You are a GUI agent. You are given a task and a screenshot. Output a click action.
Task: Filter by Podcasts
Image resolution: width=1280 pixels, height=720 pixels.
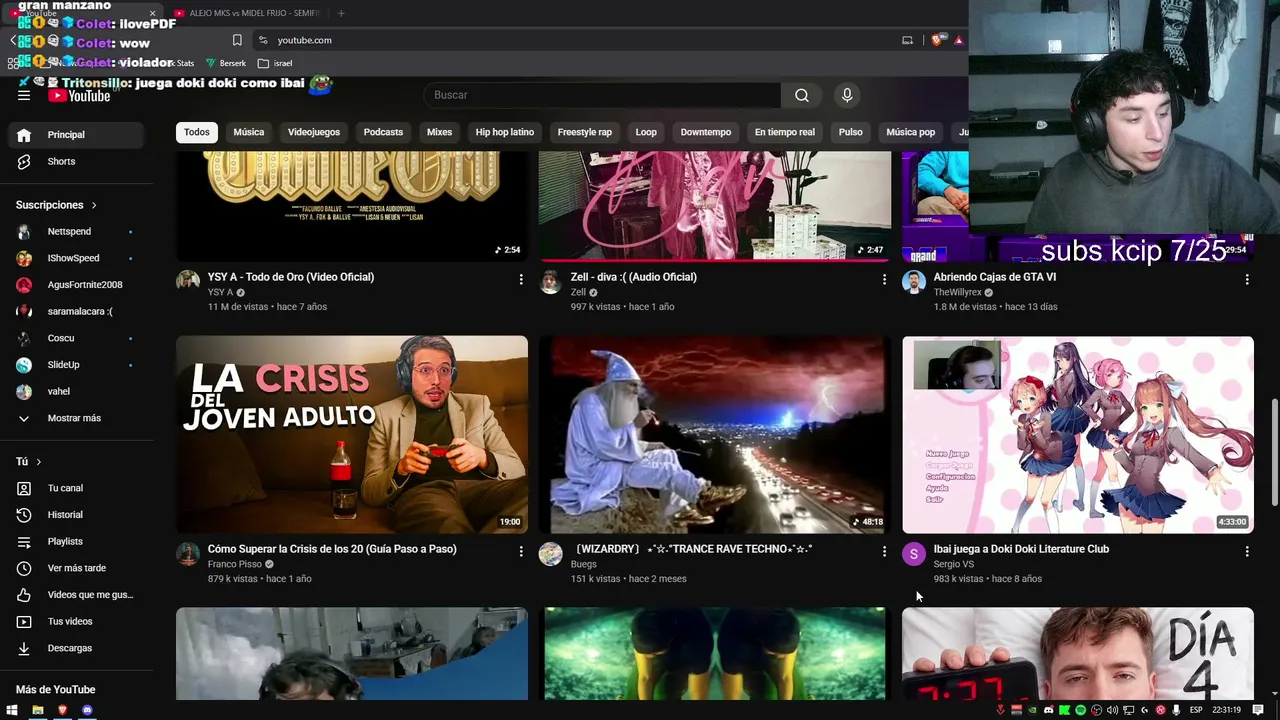pyautogui.click(x=383, y=132)
